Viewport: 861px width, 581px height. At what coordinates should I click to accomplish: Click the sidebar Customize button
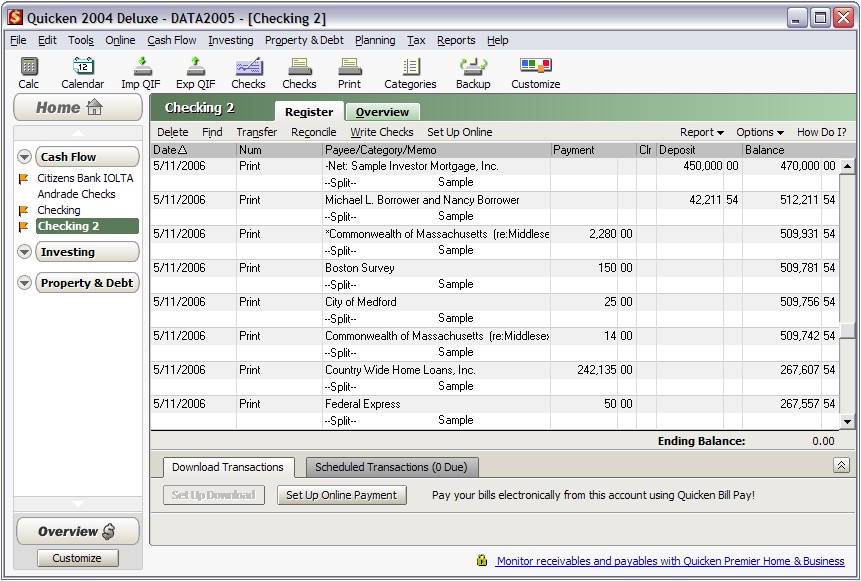pos(77,558)
